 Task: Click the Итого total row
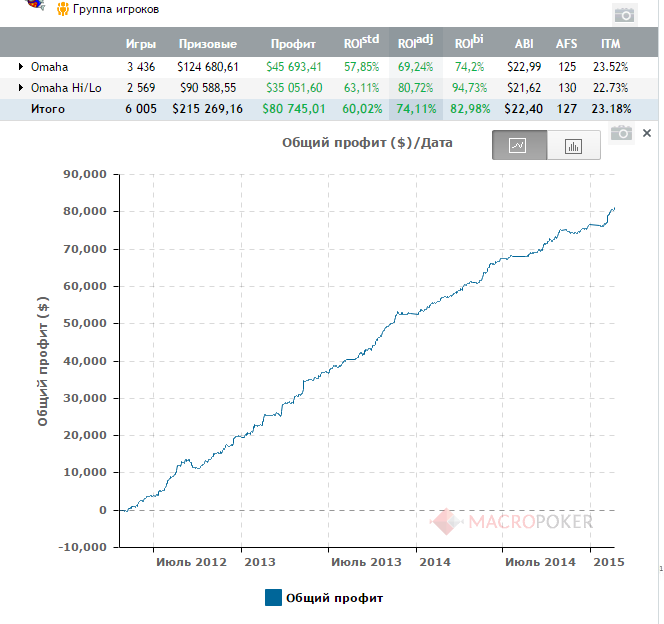[329, 109]
